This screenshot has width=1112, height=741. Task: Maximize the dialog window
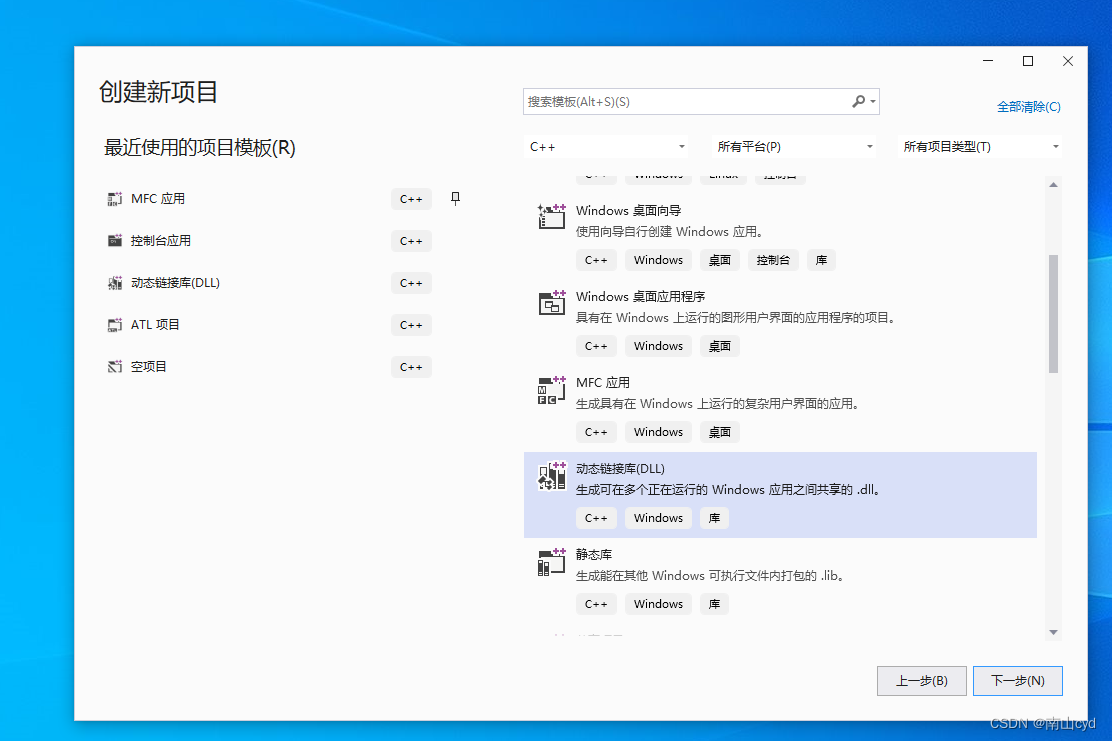(x=1028, y=61)
